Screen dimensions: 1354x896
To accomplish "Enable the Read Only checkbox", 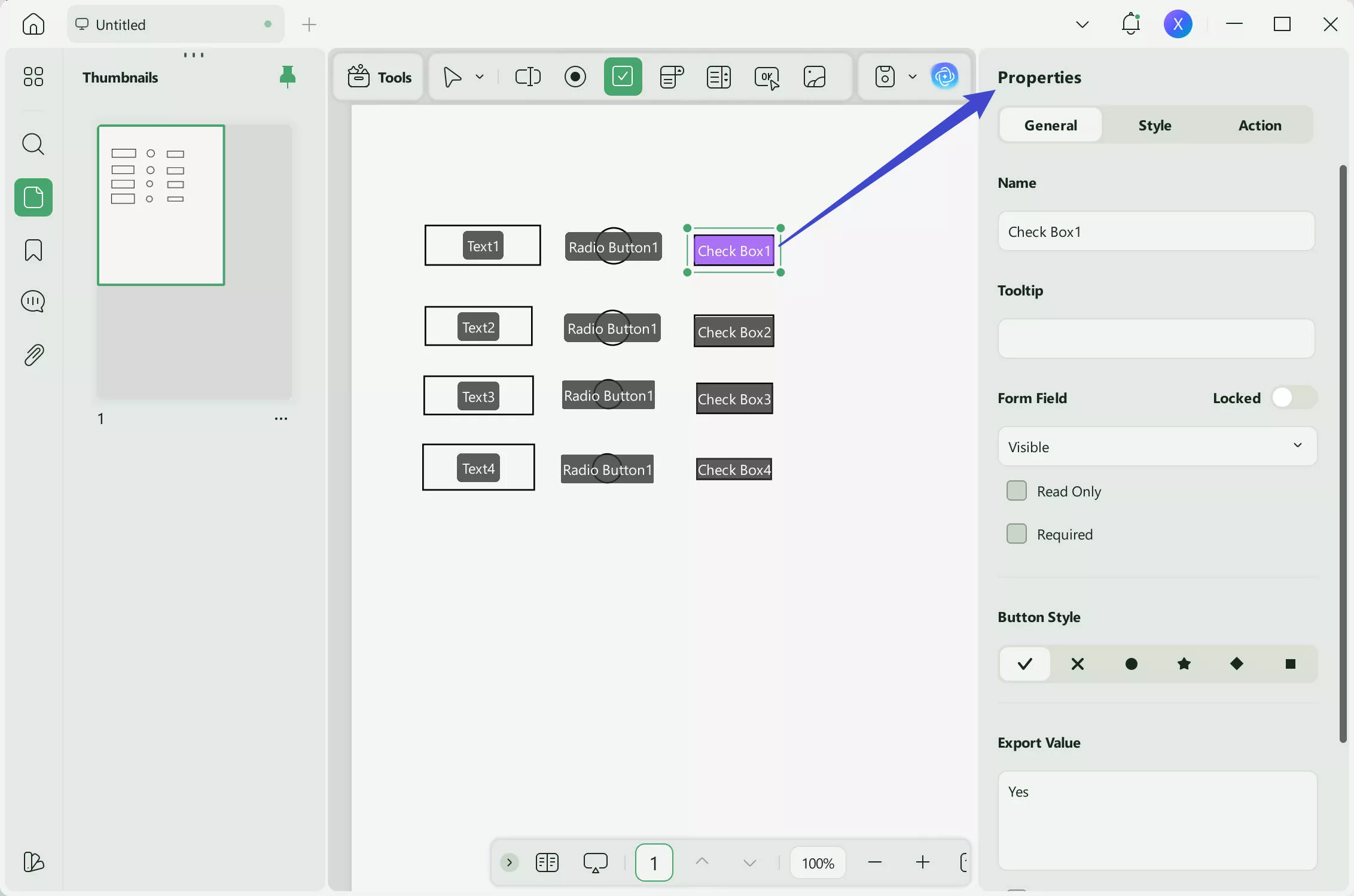I will coord(1016,490).
